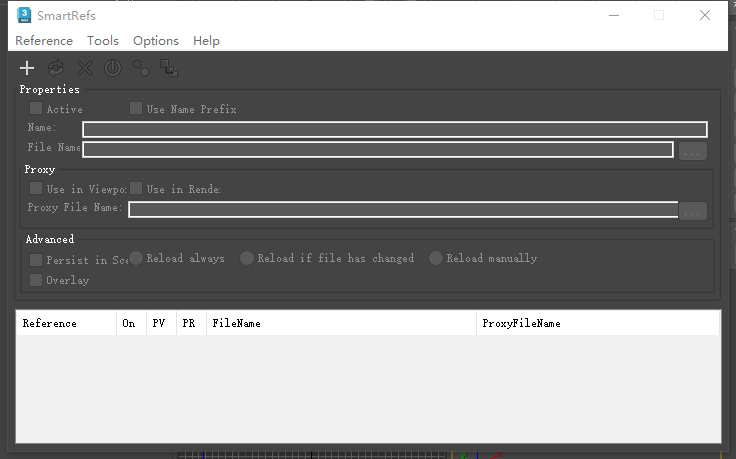Open the Reference menu
Screen dimensions: 736x459
click(x=44, y=41)
